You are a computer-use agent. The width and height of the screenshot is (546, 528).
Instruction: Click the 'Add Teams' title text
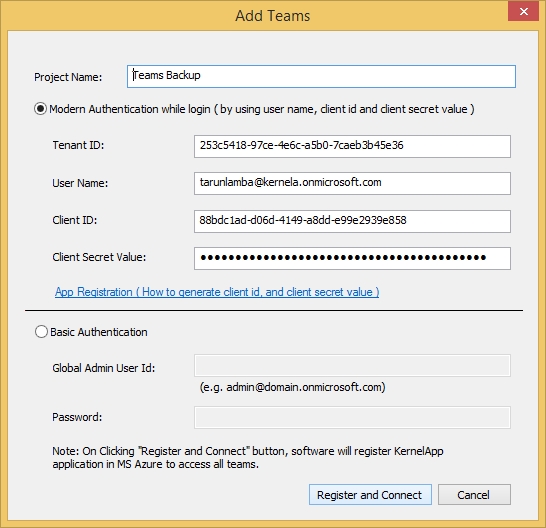click(x=273, y=16)
